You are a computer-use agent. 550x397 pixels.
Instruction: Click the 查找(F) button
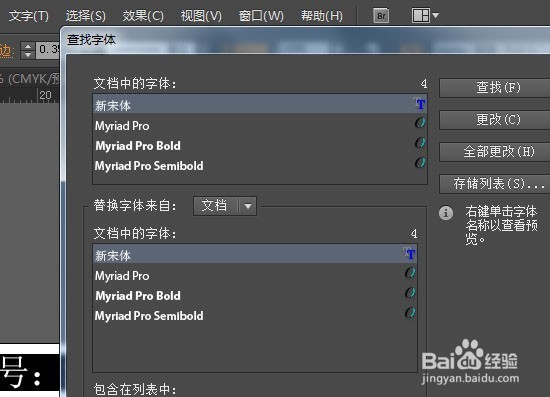pyautogui.click(x=495, y=88)
